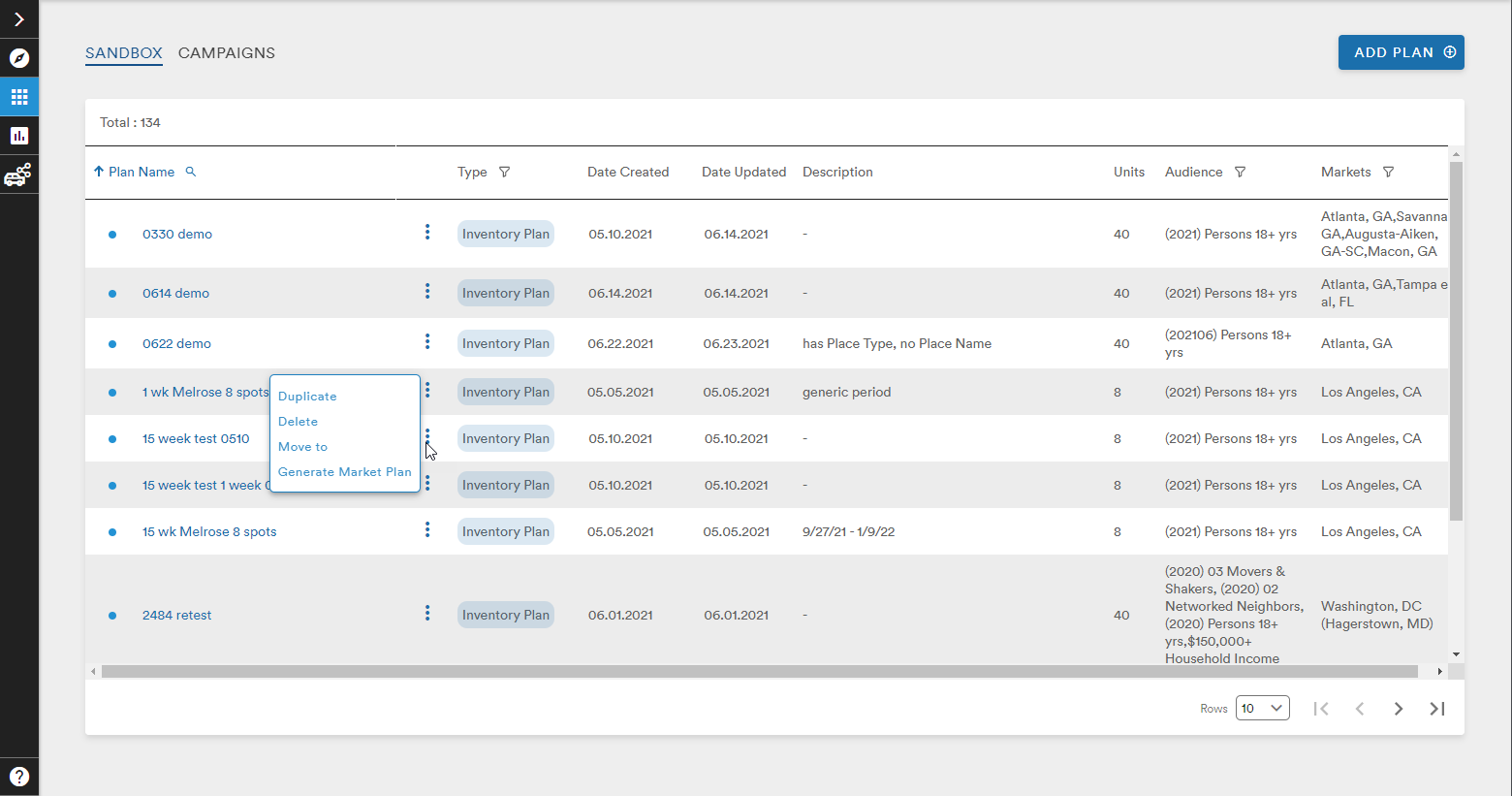Image resolution: width=1512 pixels, height=796 pixels.
Task: Jump to the last page
Action: point(1437,709)
